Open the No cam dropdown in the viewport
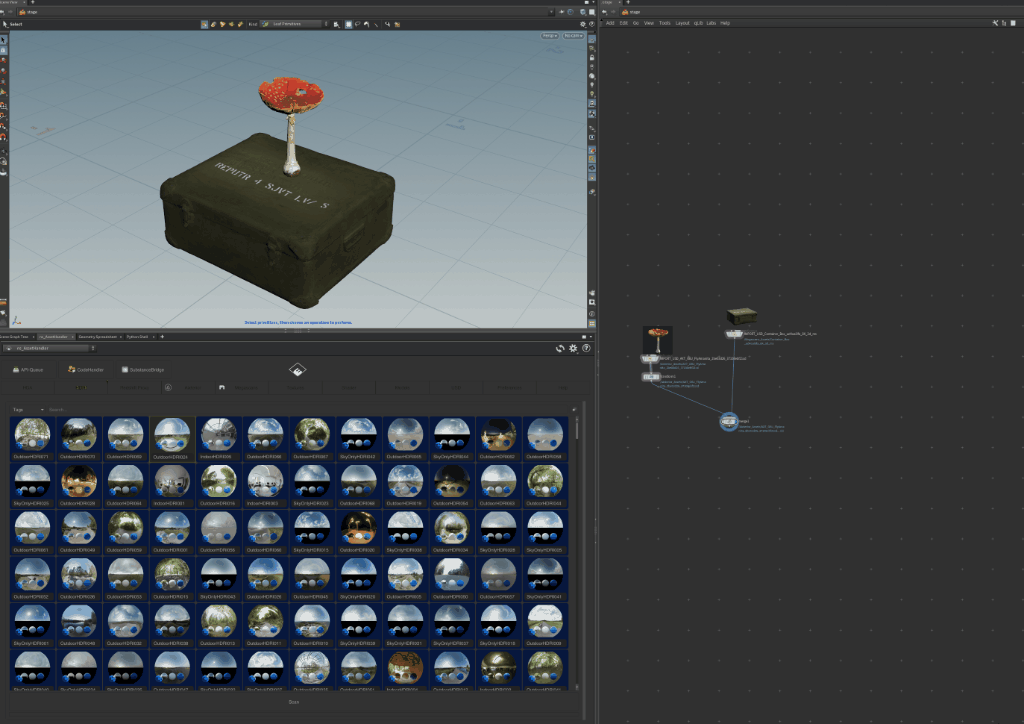1024x724 pixels. [x=573, y=36]
